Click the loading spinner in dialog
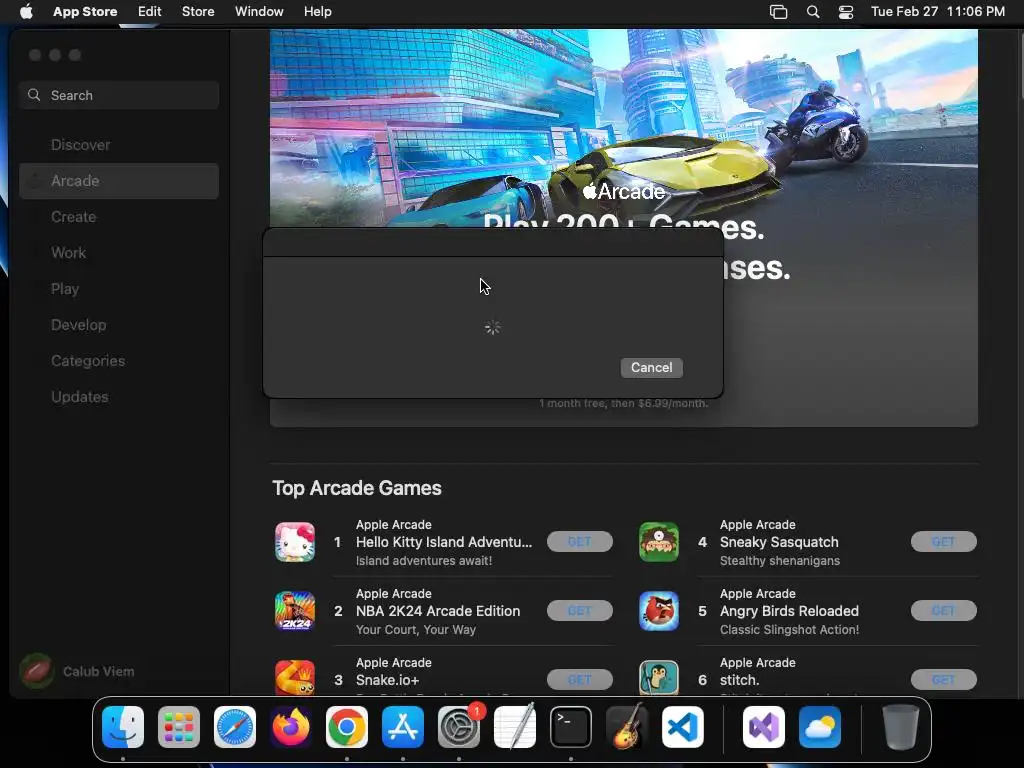Viewport: 1024px width, 768px height. tap(493, 328)
